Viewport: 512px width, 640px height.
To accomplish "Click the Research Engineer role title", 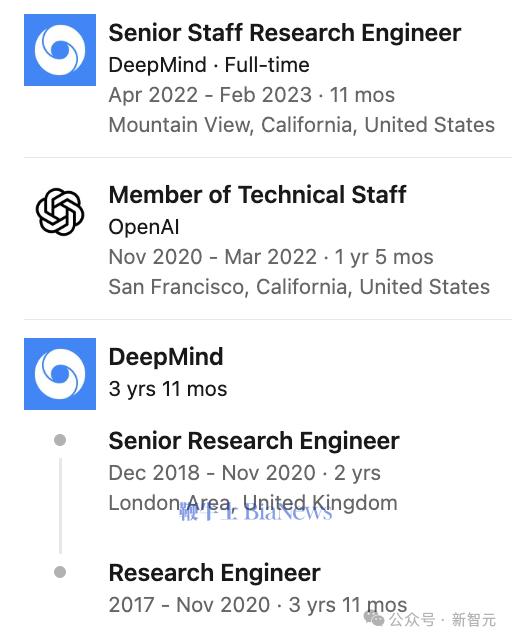I will coord(214,573).
